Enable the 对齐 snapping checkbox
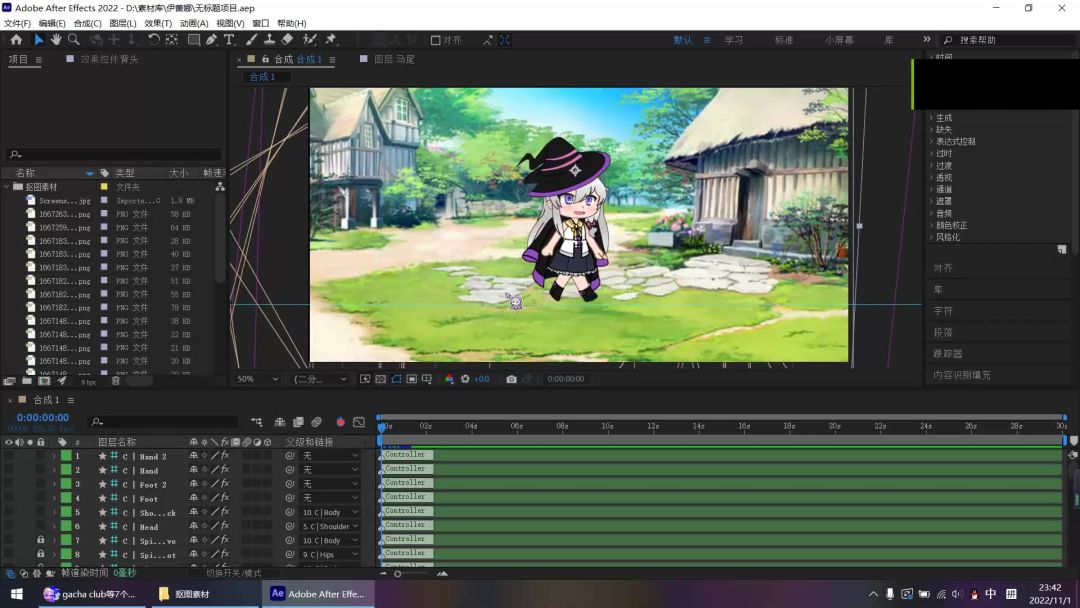The height and width of the screenshot is (608, 1080). click(436, 40)
